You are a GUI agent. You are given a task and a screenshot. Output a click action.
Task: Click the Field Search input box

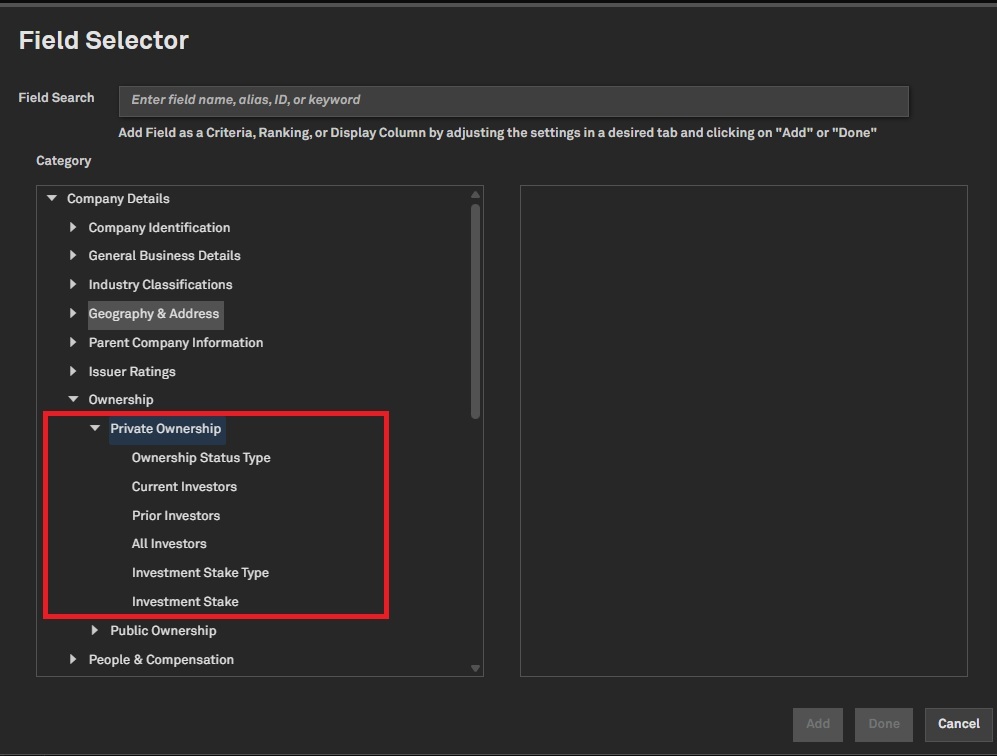(x=513, y=101)
